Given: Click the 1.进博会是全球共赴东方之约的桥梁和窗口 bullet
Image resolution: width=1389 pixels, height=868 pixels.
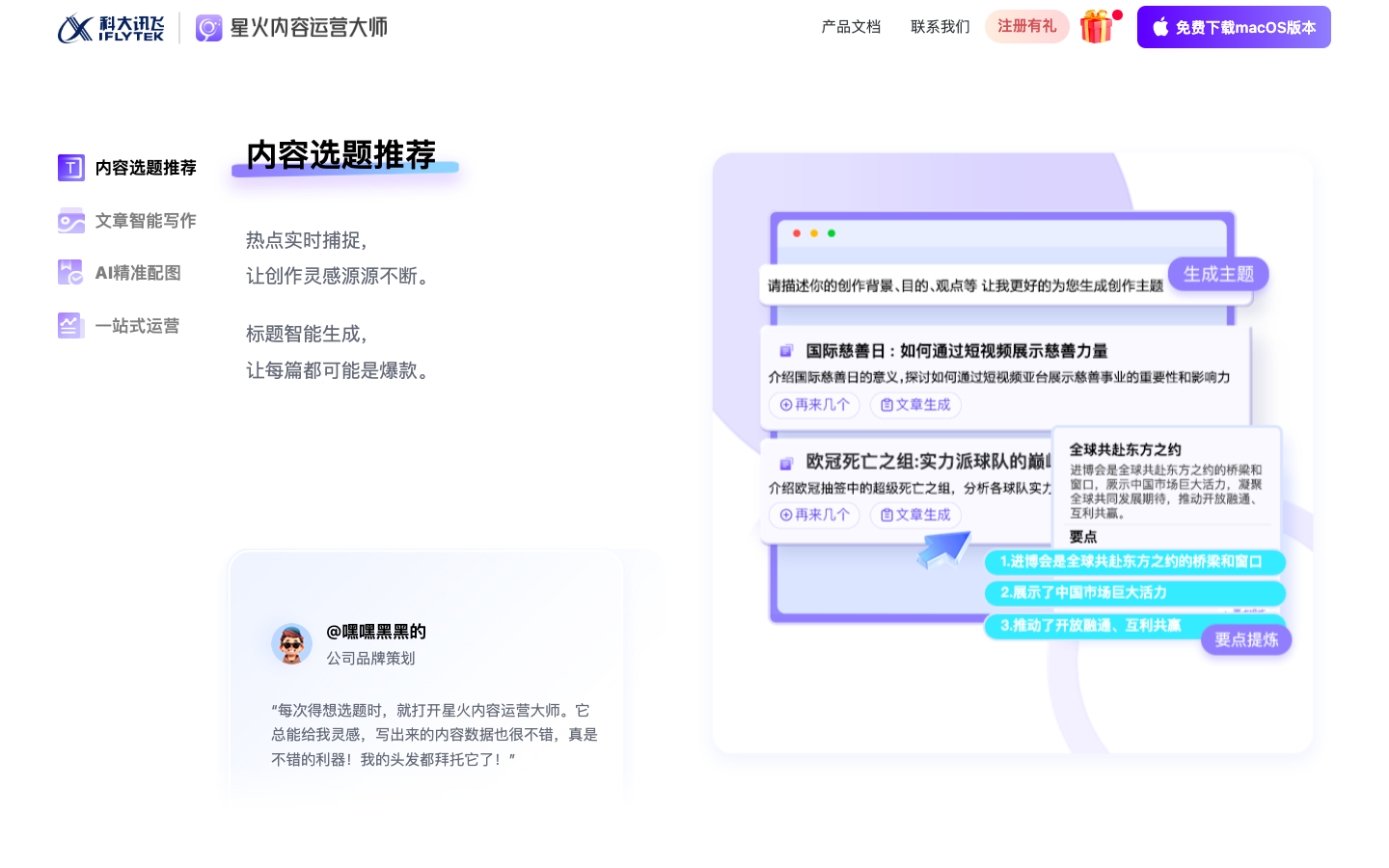Looking at the screenshot, I should tap(1134, 561).
